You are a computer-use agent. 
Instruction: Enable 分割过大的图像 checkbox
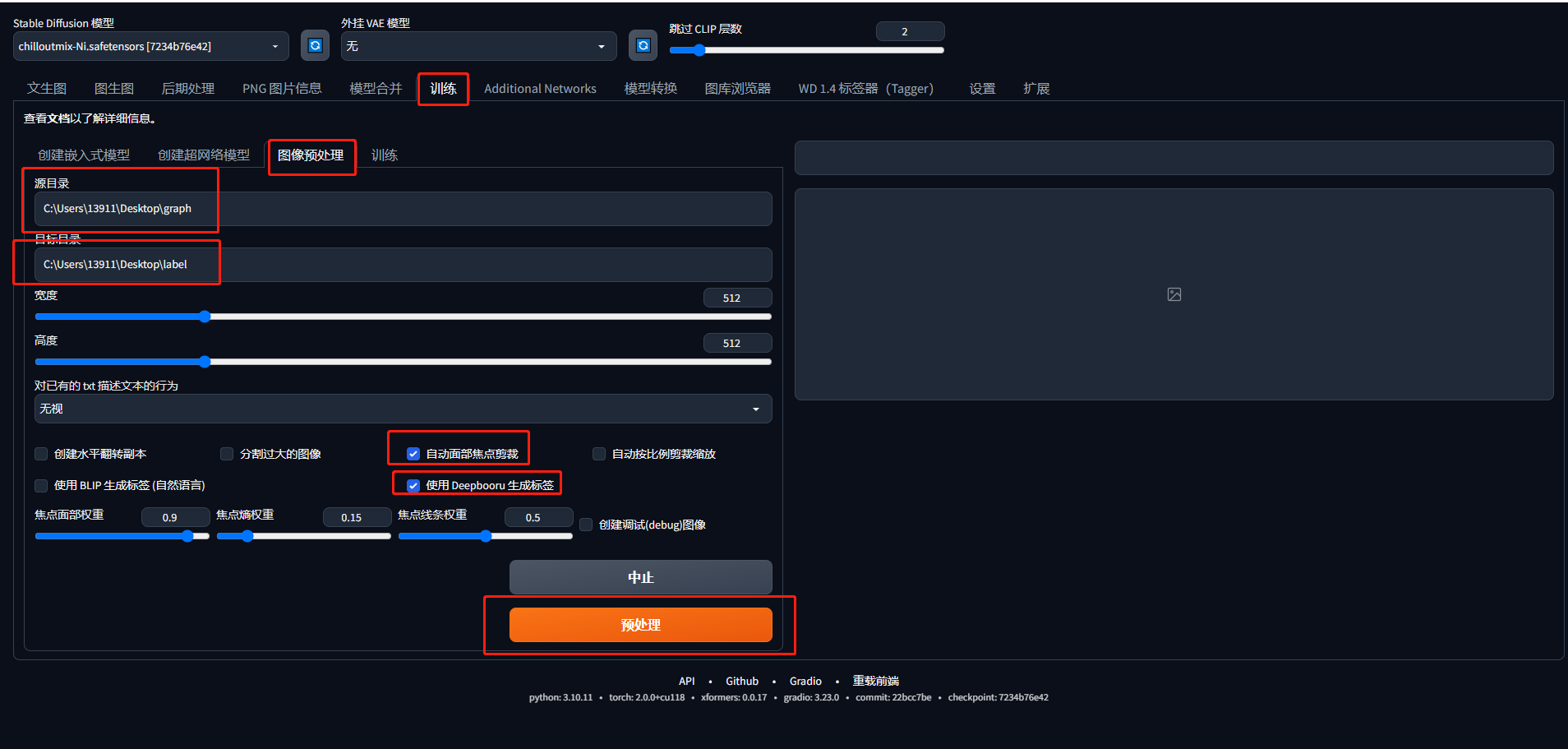pyautogui.click(x=227, y=454)
